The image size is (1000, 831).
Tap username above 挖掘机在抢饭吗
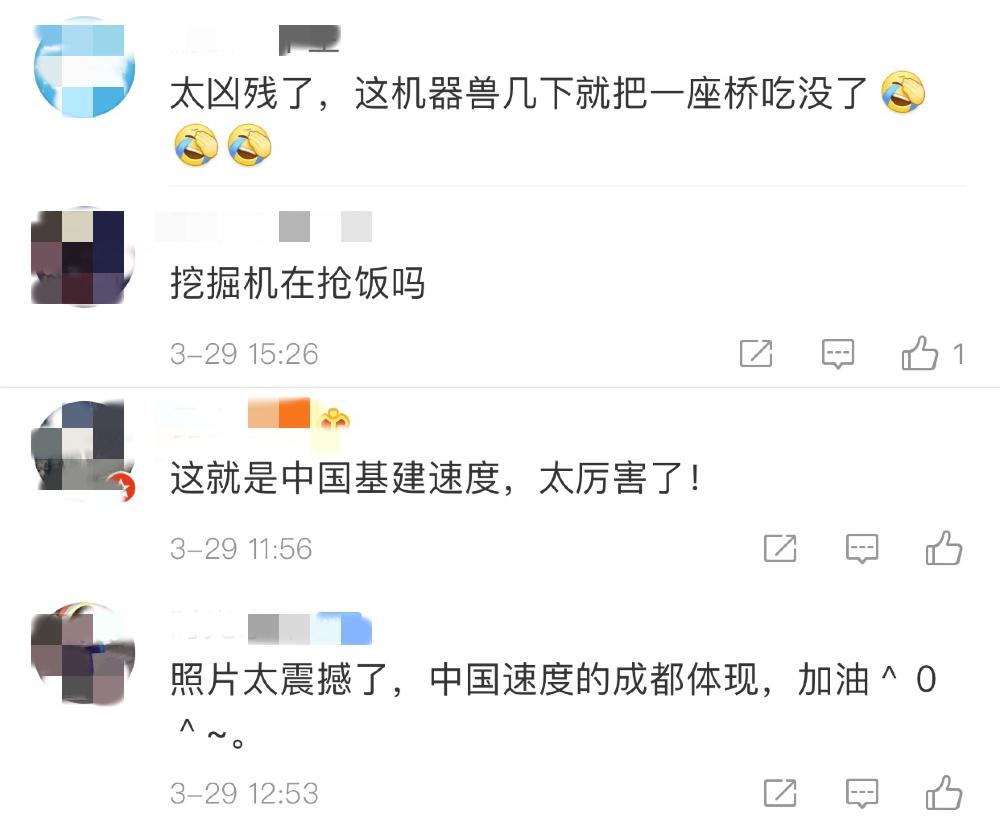[264, 226]
